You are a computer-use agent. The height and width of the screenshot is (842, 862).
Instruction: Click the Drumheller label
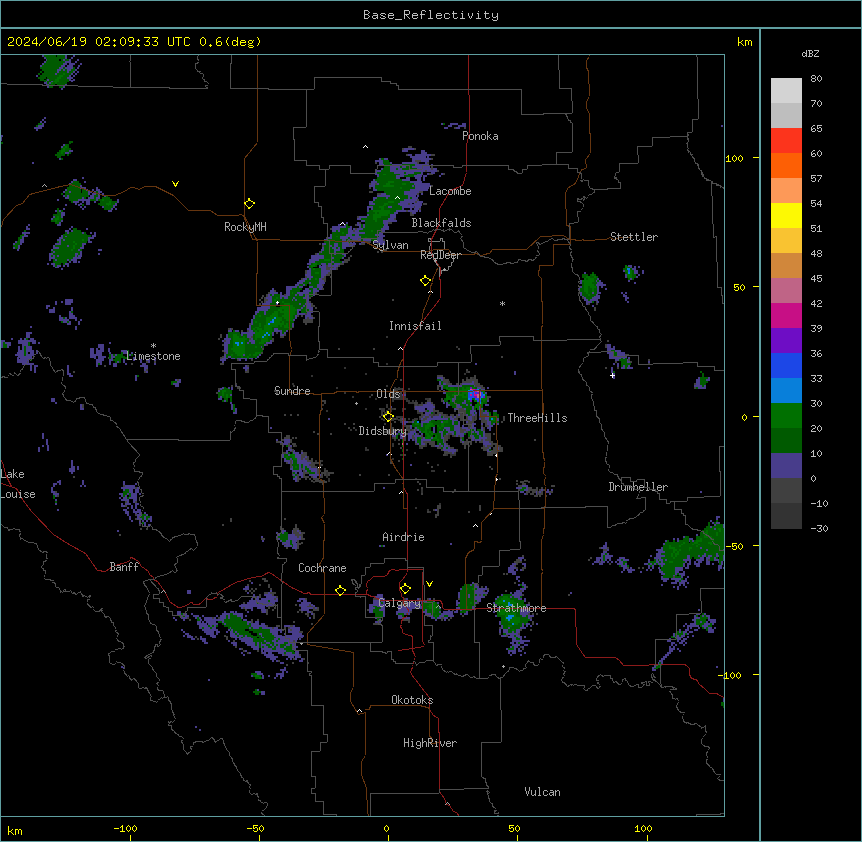click(638, 487)
